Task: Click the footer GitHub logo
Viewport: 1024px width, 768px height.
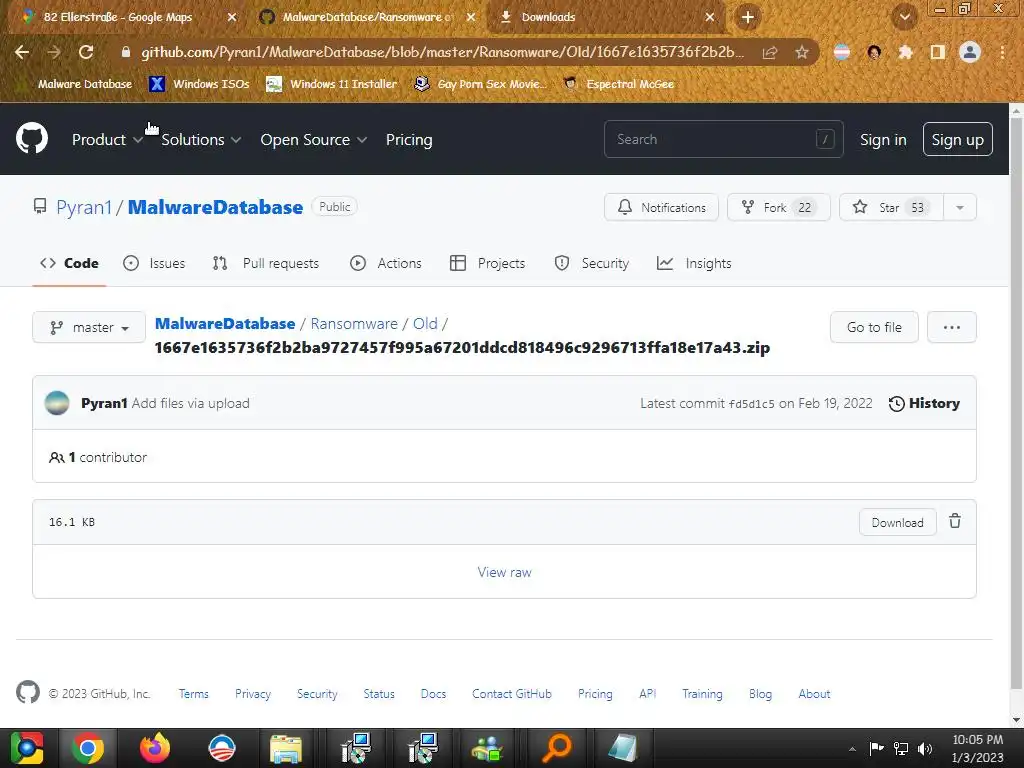Action: (27, 692)
